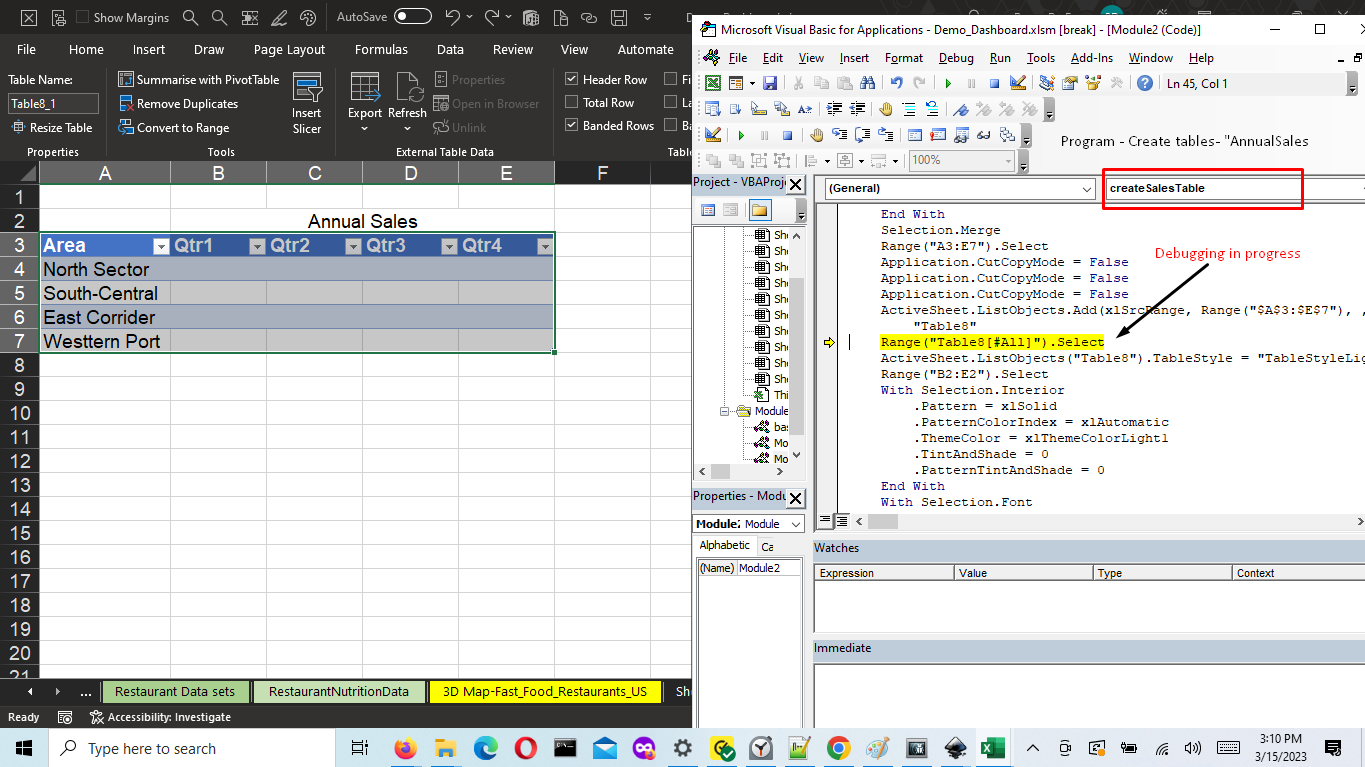This screenshot has height=767, width=1365.
Task: Enable the Total Row option
Action: [x=572, y=101]
